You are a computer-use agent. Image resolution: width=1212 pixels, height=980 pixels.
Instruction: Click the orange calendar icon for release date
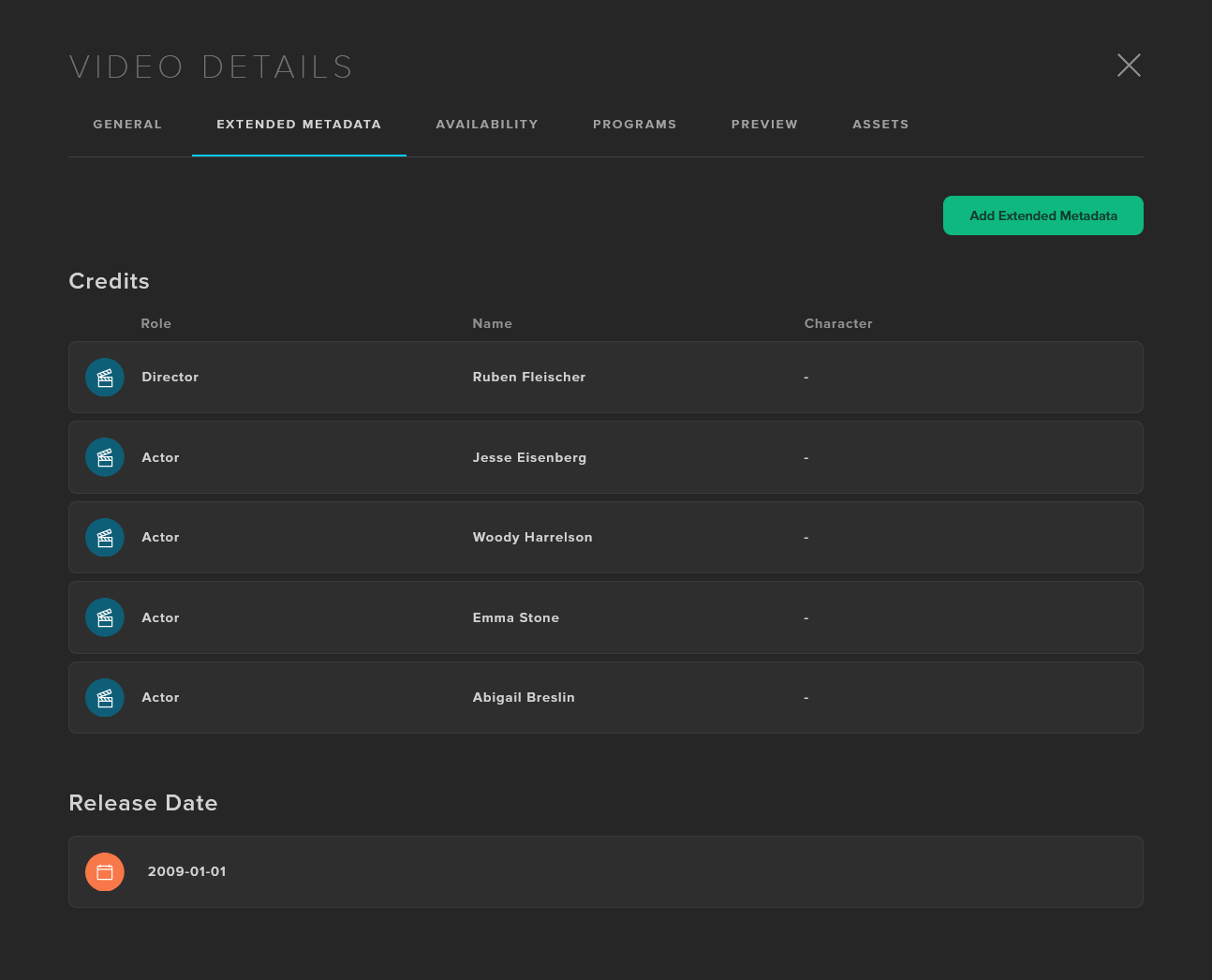[x=105, y=872]
